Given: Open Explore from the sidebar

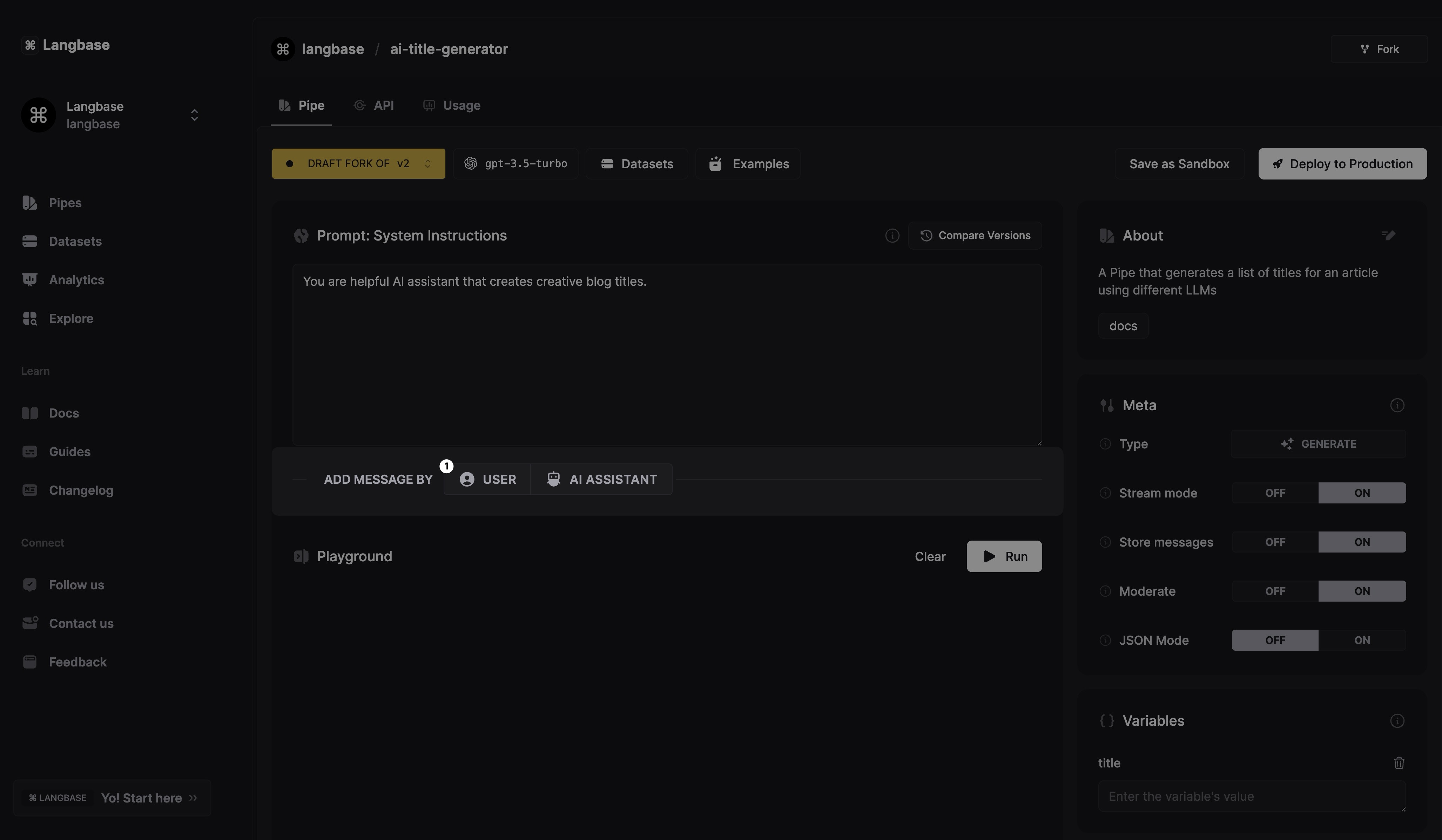Looking at the screenshot, I should (x=70, y=318).
